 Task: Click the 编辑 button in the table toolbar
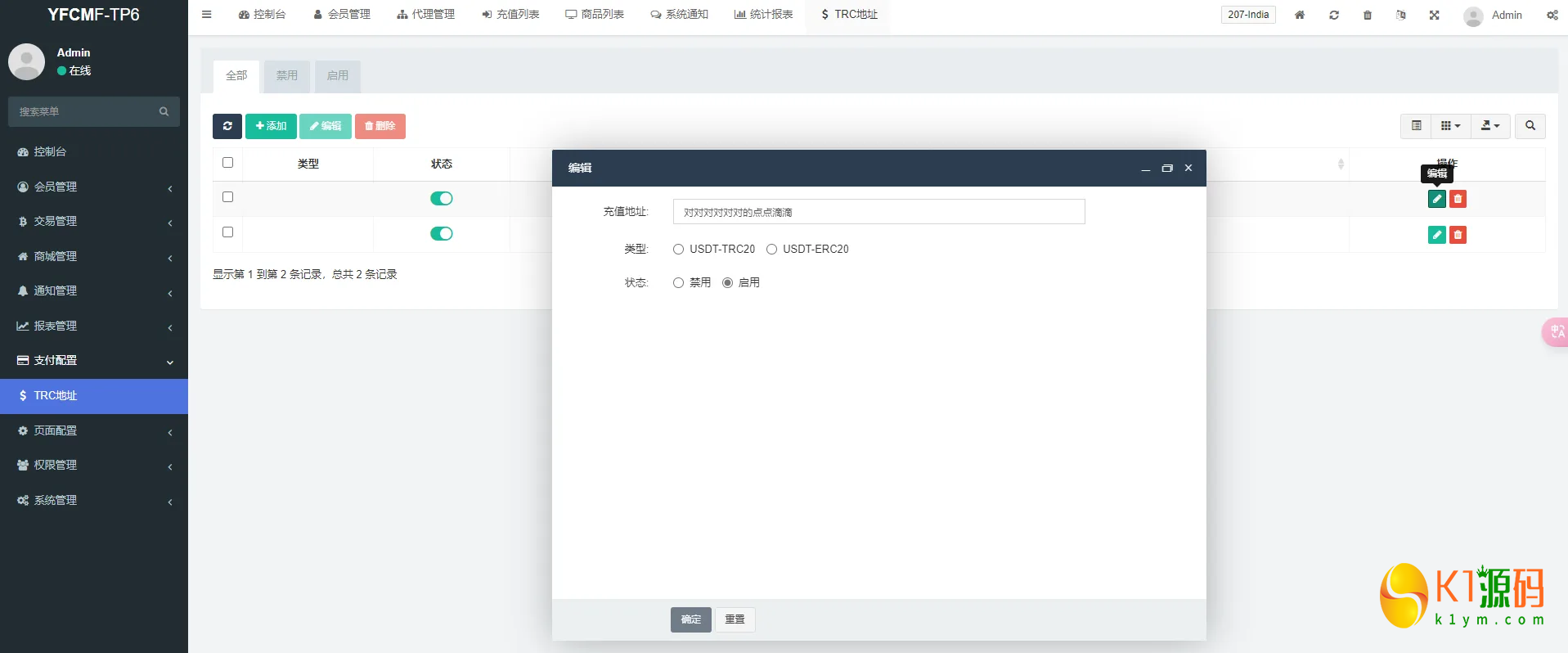[326, 126]
